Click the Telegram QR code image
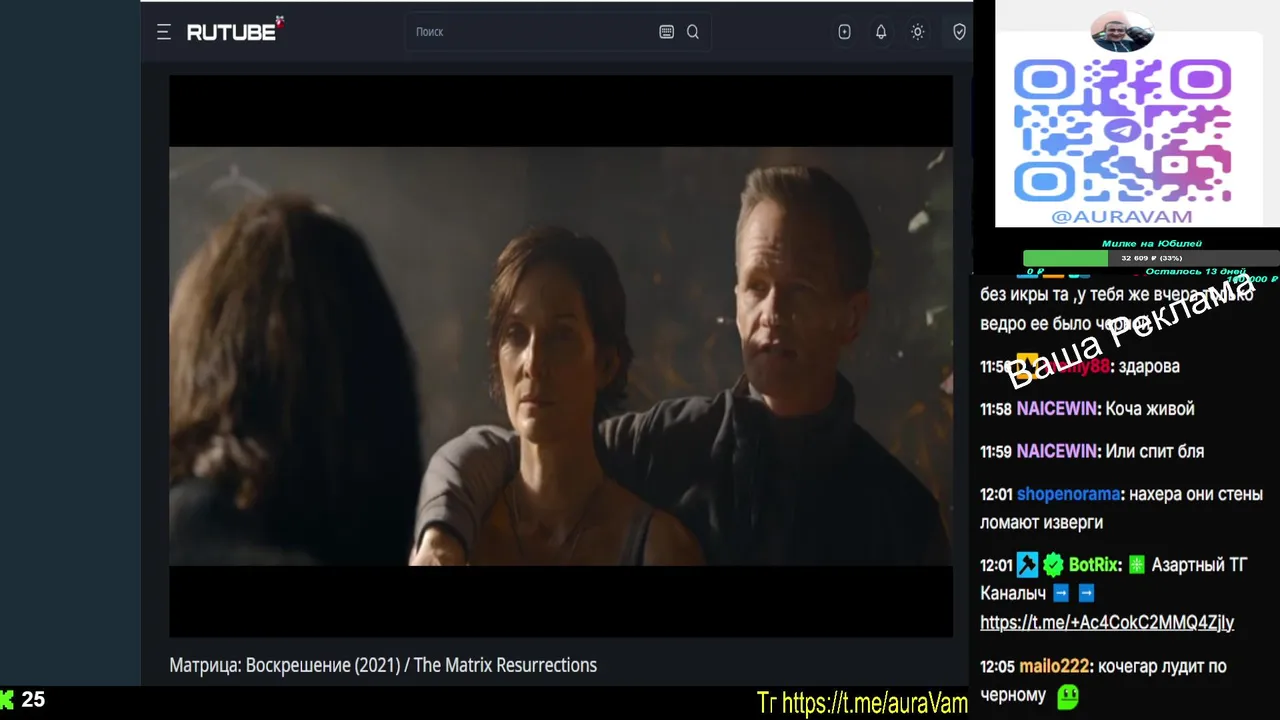Screen dimensions: 1280x720 (1122, 132)
